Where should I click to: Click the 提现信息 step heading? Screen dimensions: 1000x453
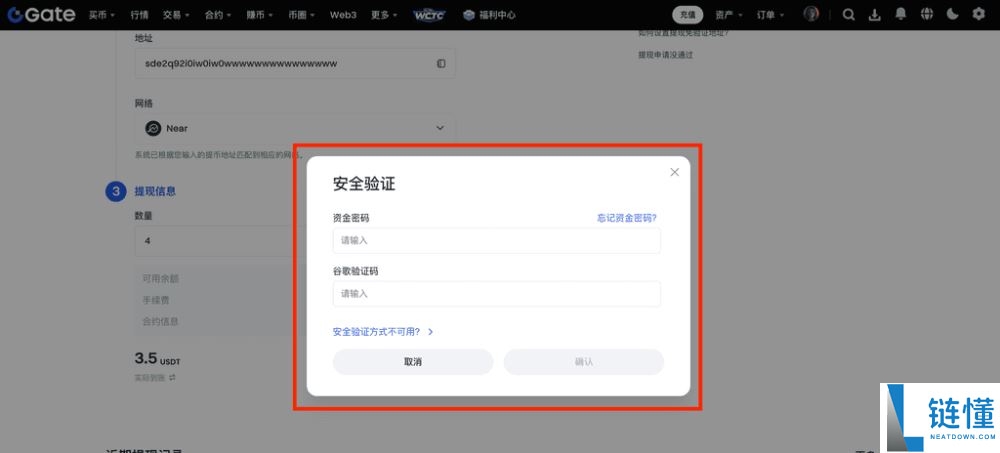click(x=155, y=191)
